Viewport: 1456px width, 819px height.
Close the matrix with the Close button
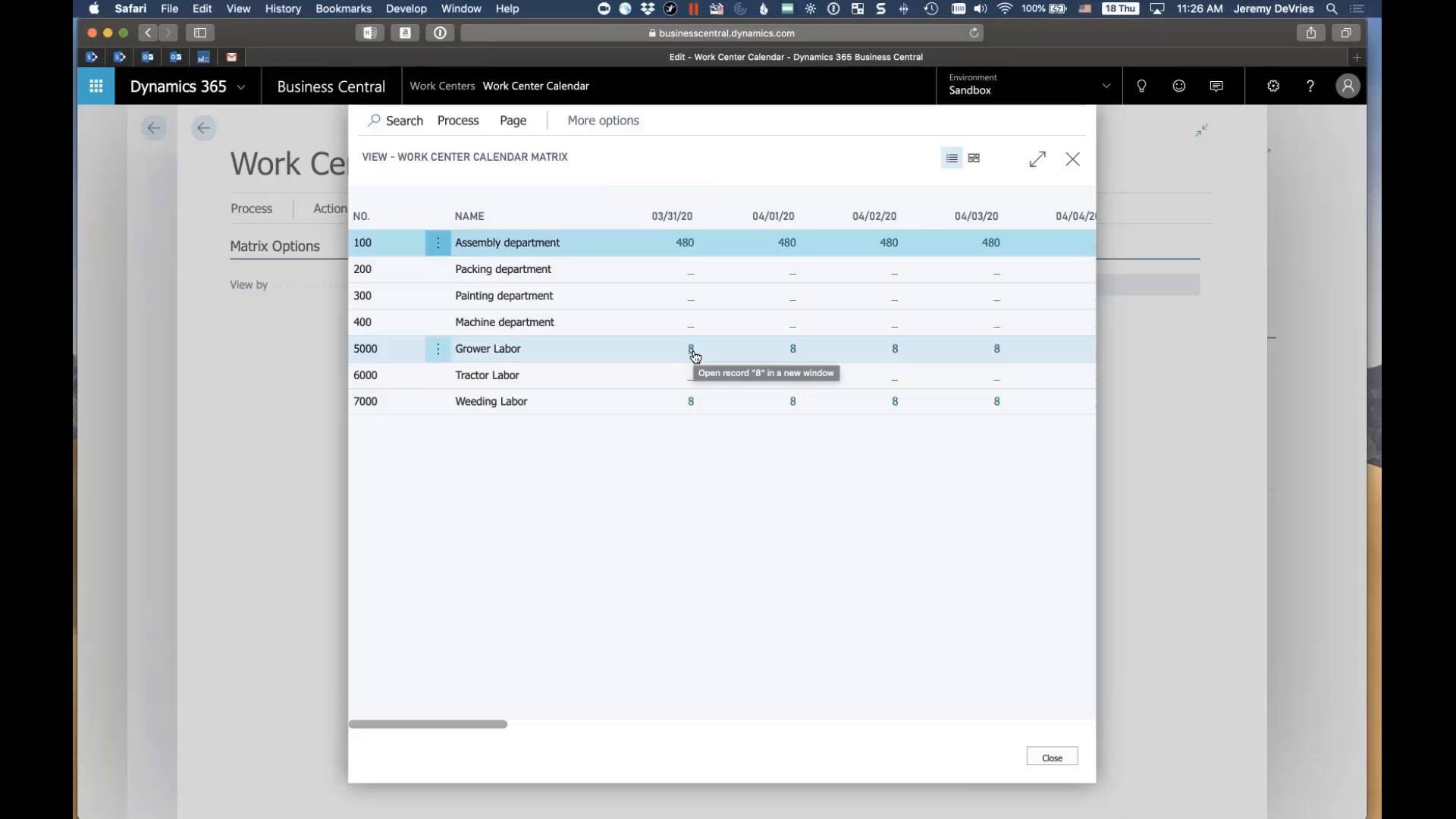pos(1051,756)
